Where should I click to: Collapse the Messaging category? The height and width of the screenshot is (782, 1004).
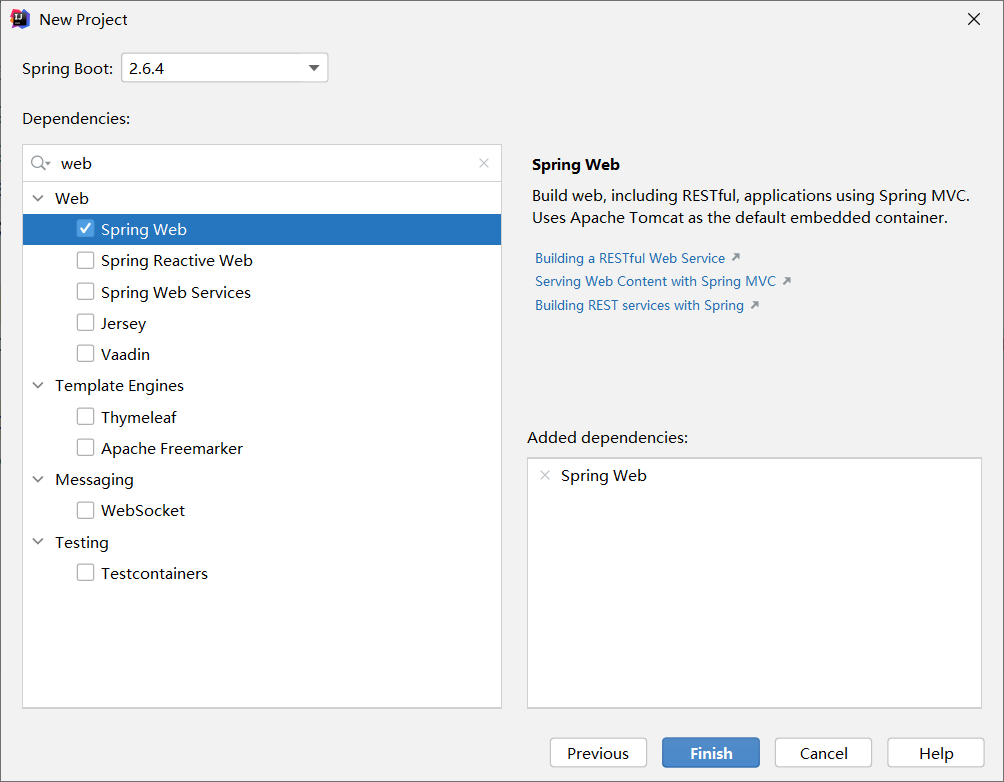pyautogui.click(x=38, y=480)
